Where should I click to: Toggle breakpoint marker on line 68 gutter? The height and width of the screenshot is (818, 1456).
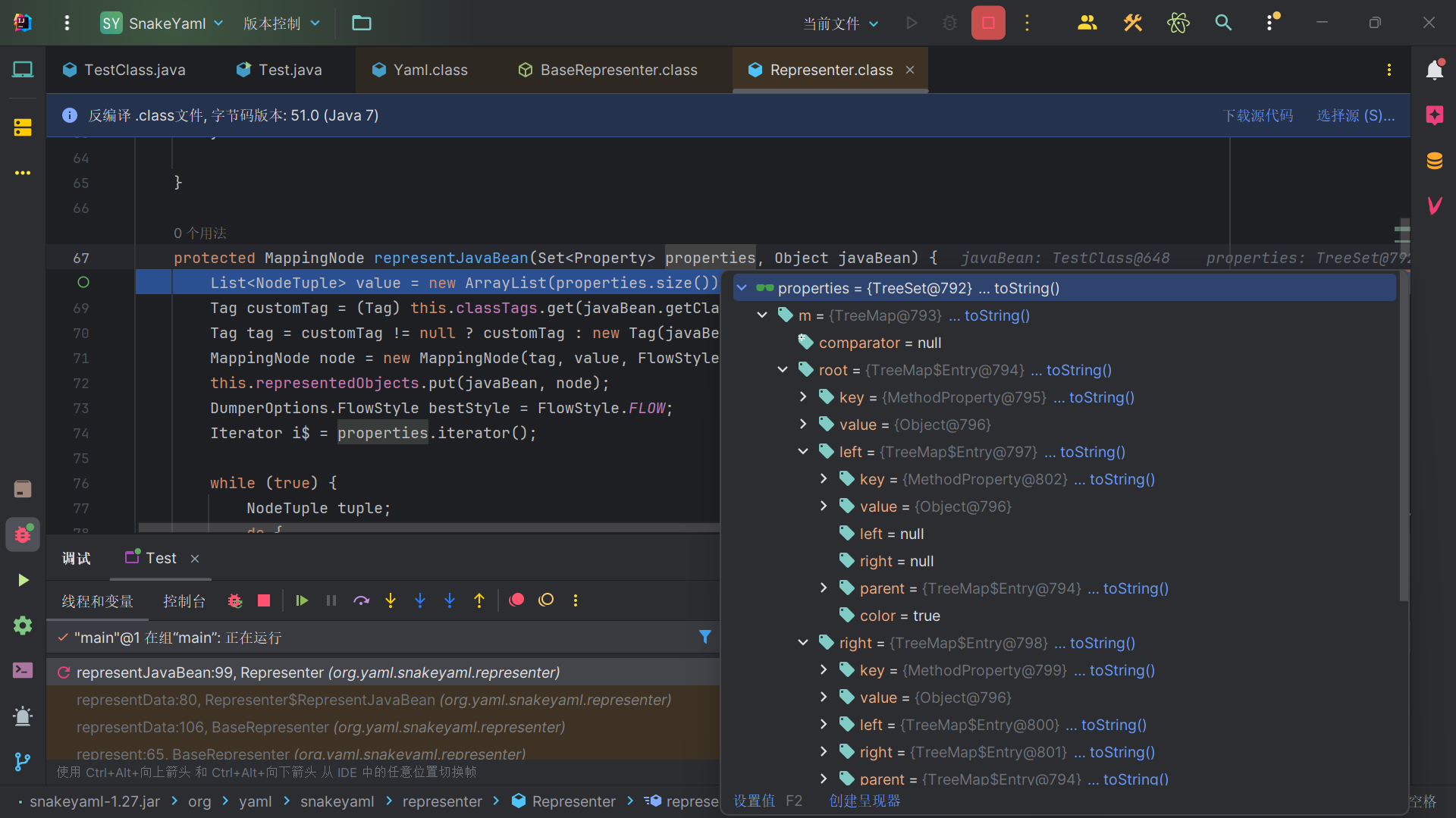coord(83,282)
